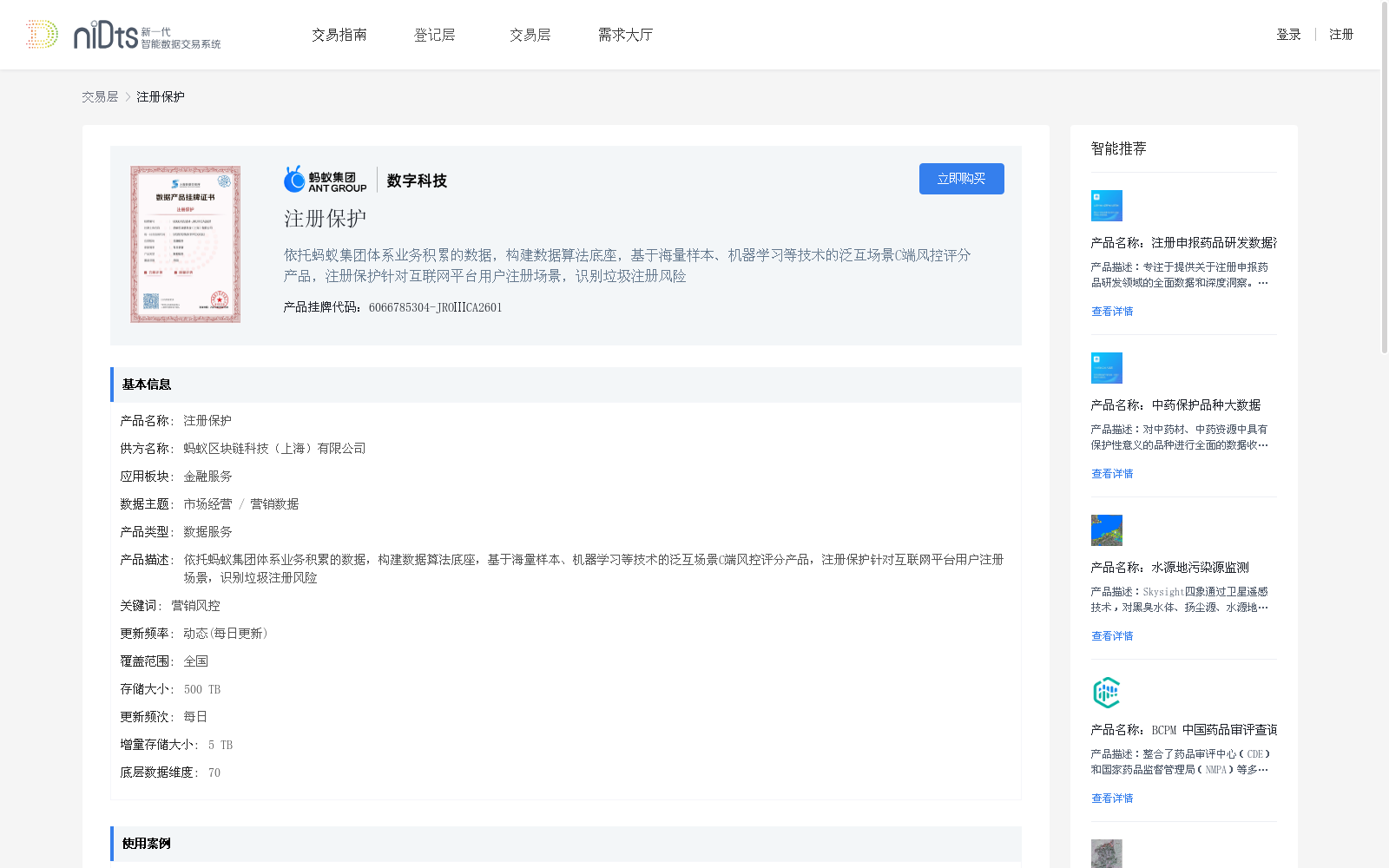Click the 立即购买 button
The height and width of the screenshot is (868, 1389).
(962, 179)
